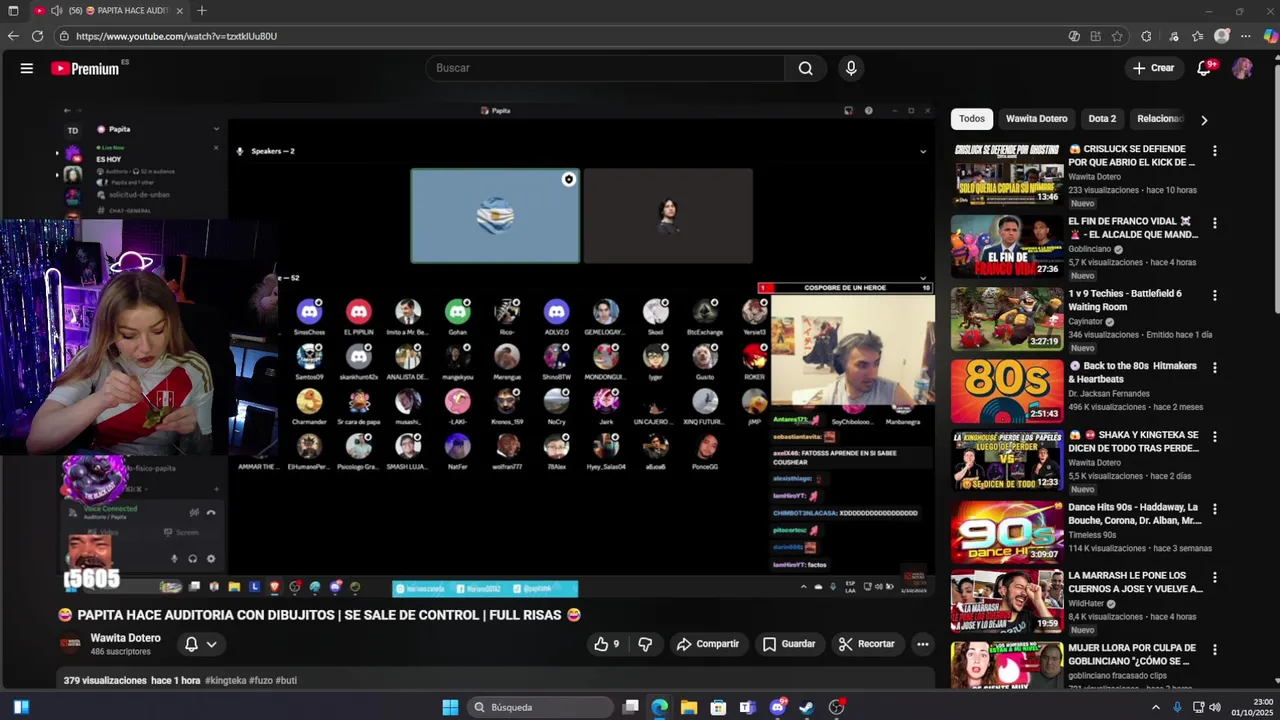1280x720 pixels.
Task: Open the YouTube hamburger guide menu
Action: [x=27, y=68]
